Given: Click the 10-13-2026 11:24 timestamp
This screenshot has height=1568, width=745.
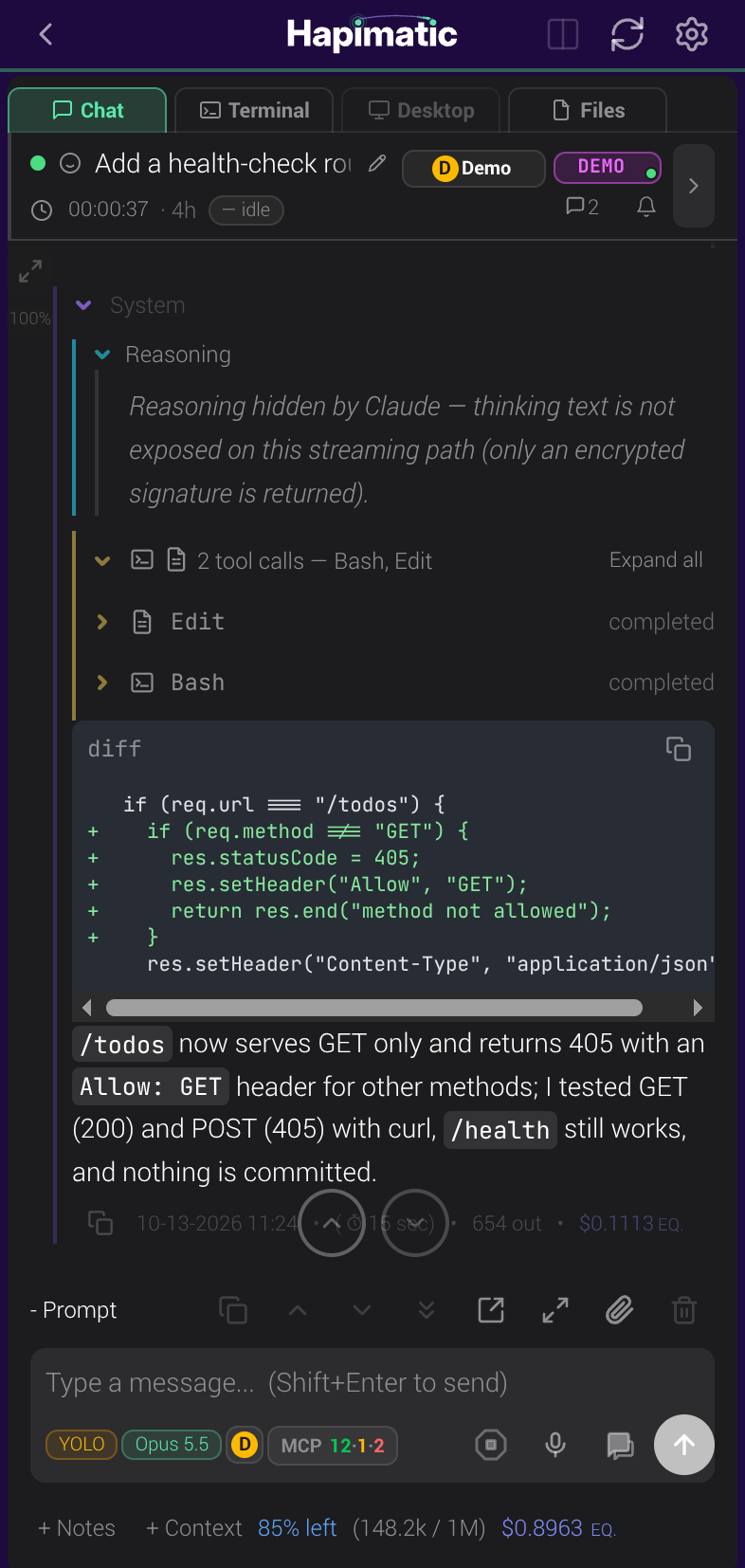Looking at the screenshot, I should point(218,1224).
